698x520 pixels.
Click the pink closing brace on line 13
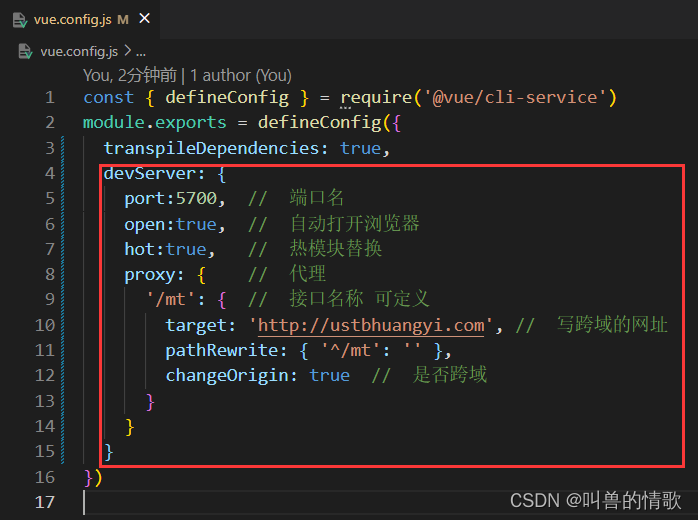150,402
